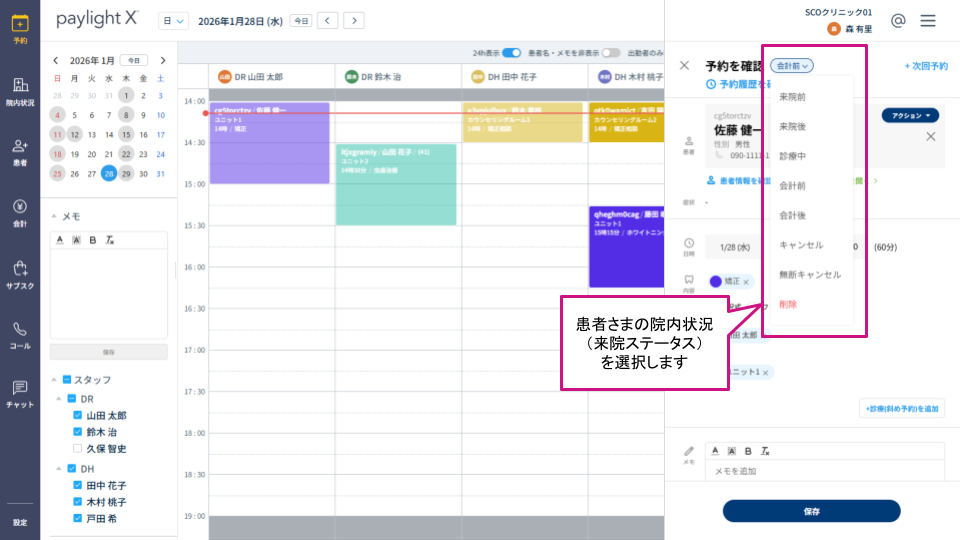960x540 pixels.
Task: Uncheck the DH group checkbox
Action: click(x=72, y=468)
